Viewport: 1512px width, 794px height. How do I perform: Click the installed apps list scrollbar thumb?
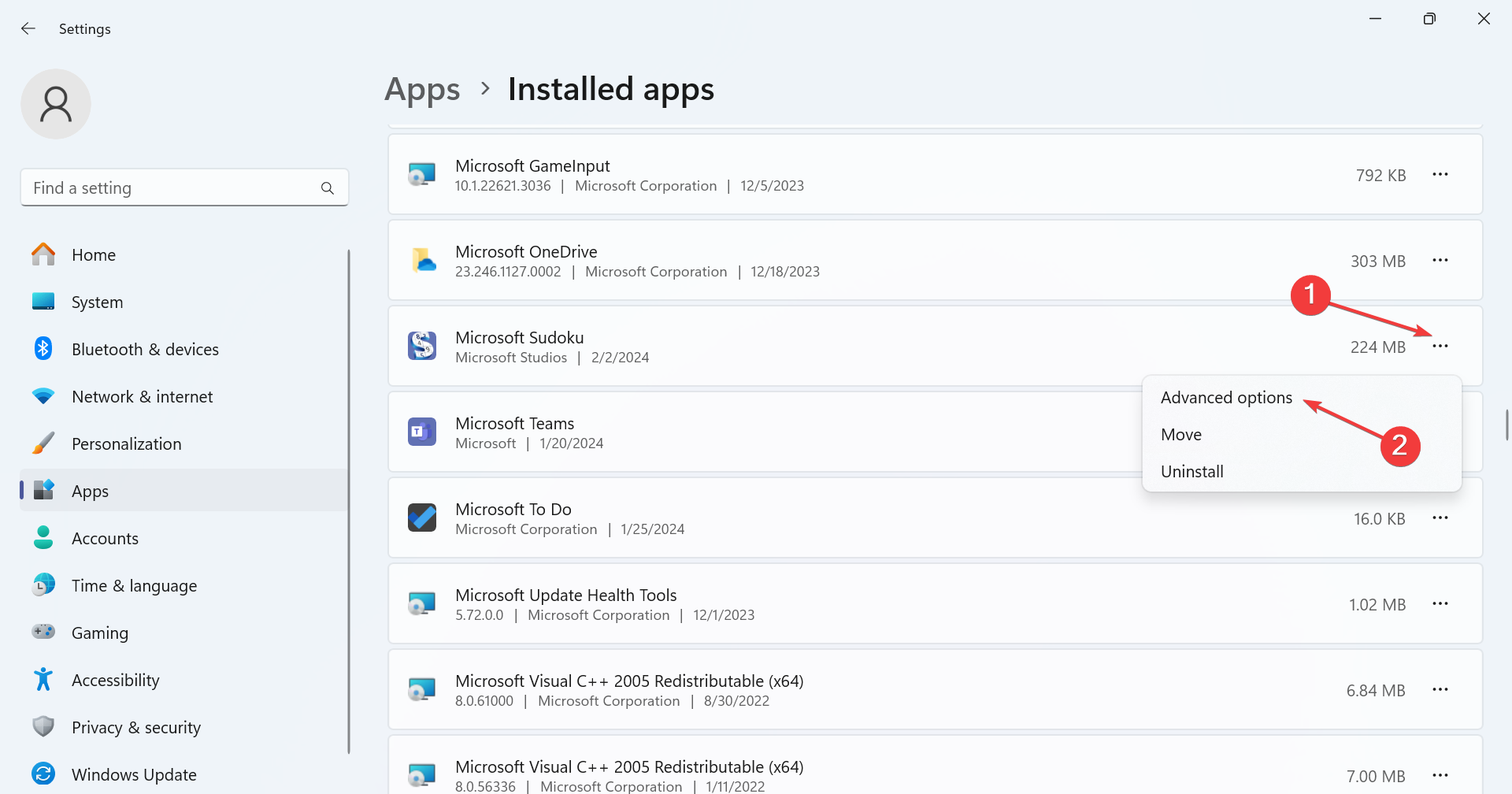1507,425
